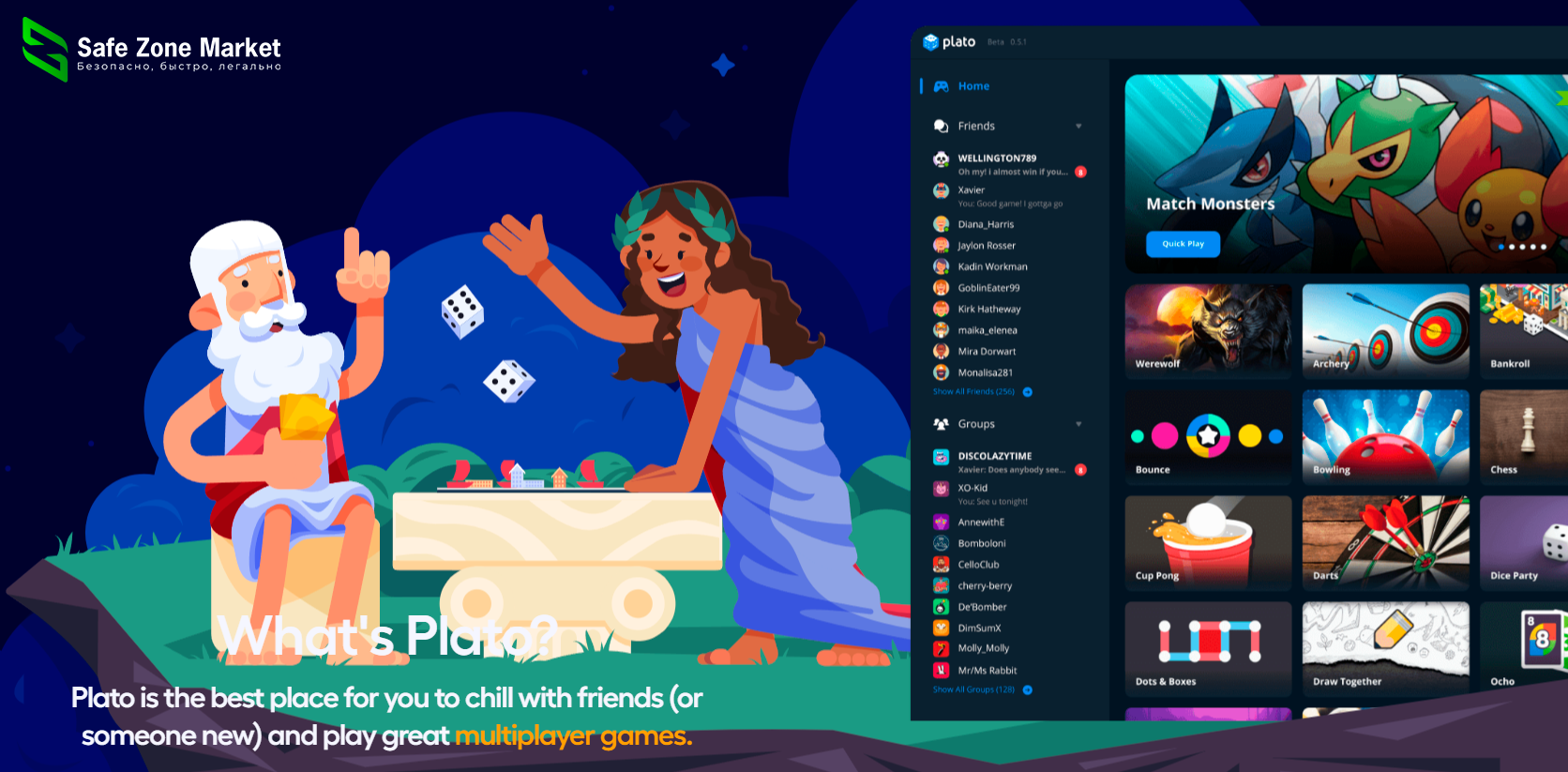1568x772 pixels.
Task: Click the Safe Zone Market logo
Action: click(x=45, y=49)
